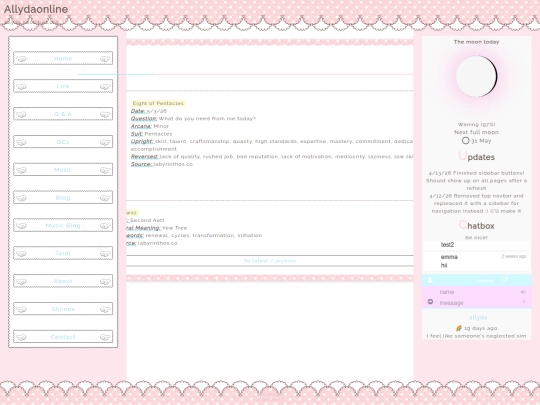Click the left hand icon on Tarot button

(21, 253)
